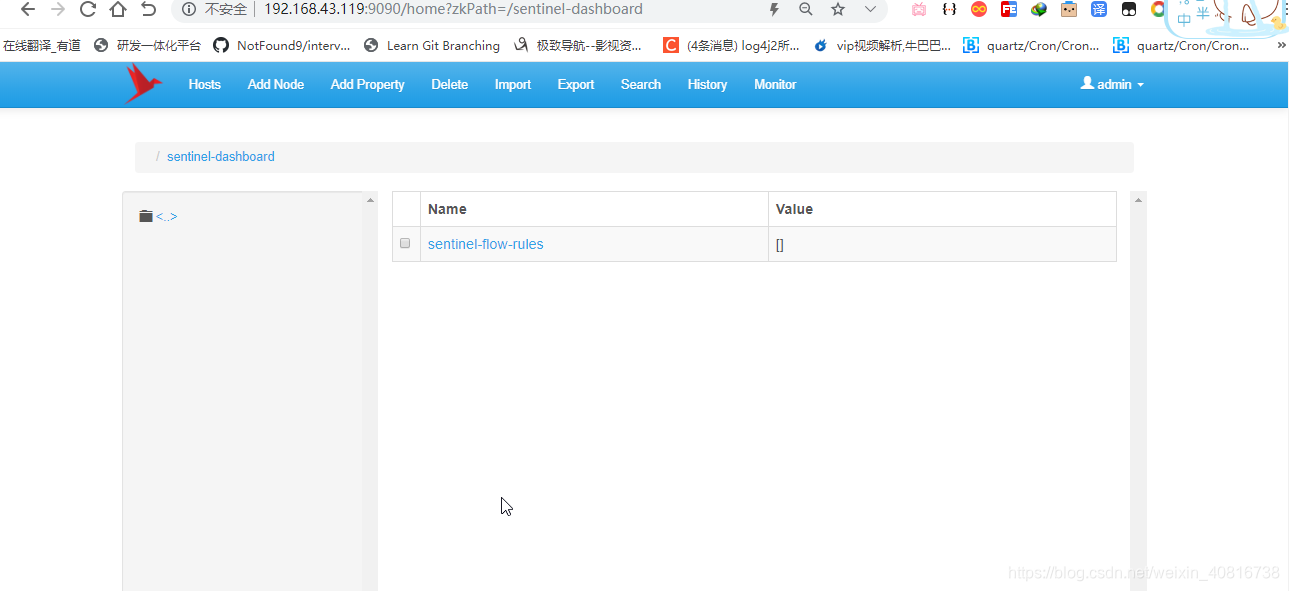Click the Name column header
Screen dimensions: 1289x591
(594, 209)
